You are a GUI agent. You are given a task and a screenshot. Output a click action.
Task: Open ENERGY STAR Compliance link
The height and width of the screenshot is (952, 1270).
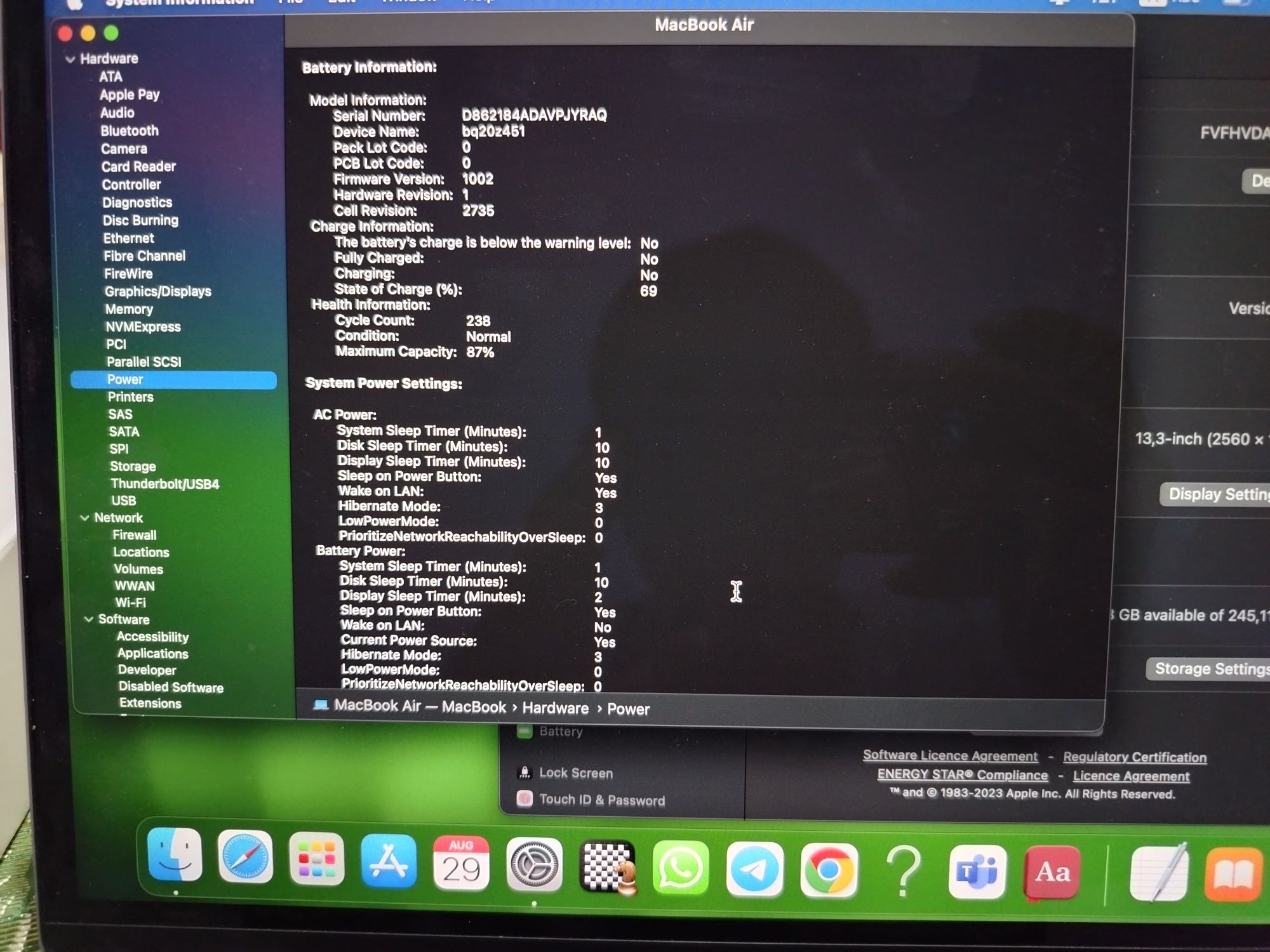tap(963, 774)
